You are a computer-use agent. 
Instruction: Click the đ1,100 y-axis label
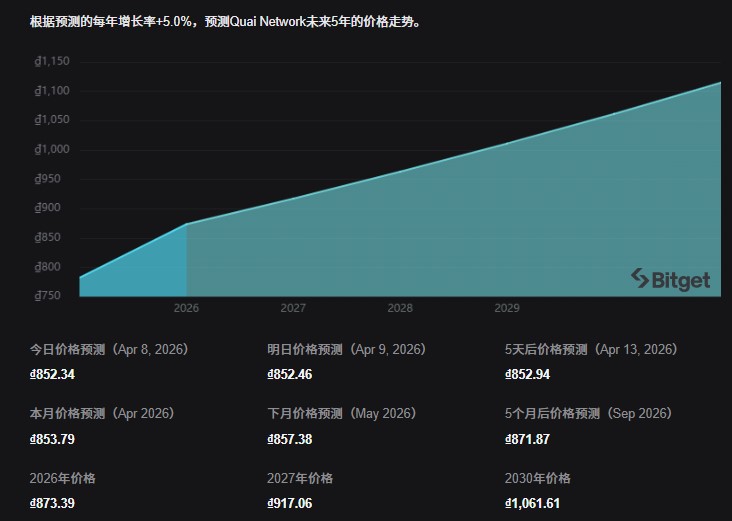(52, 91)
